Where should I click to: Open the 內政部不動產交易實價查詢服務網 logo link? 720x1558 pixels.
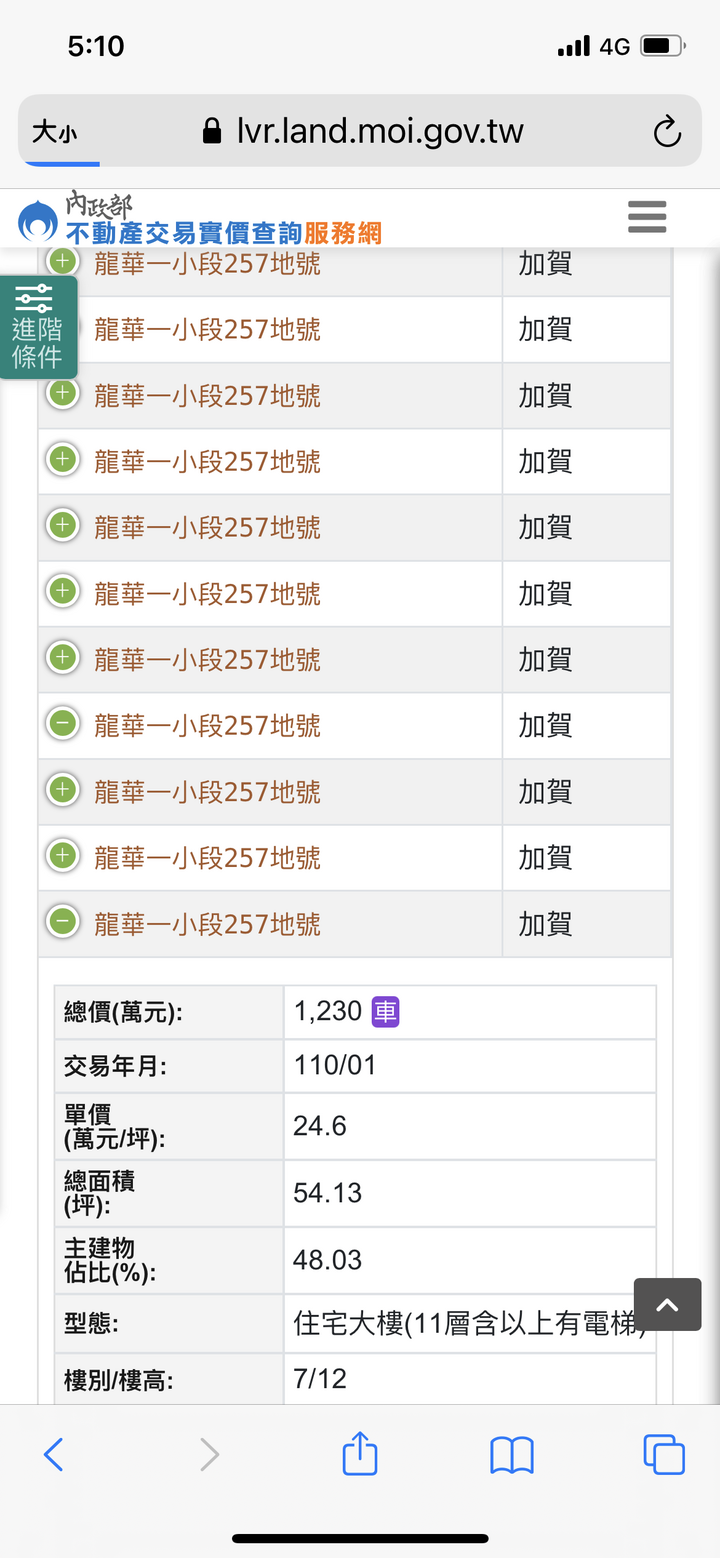[200, 219]
